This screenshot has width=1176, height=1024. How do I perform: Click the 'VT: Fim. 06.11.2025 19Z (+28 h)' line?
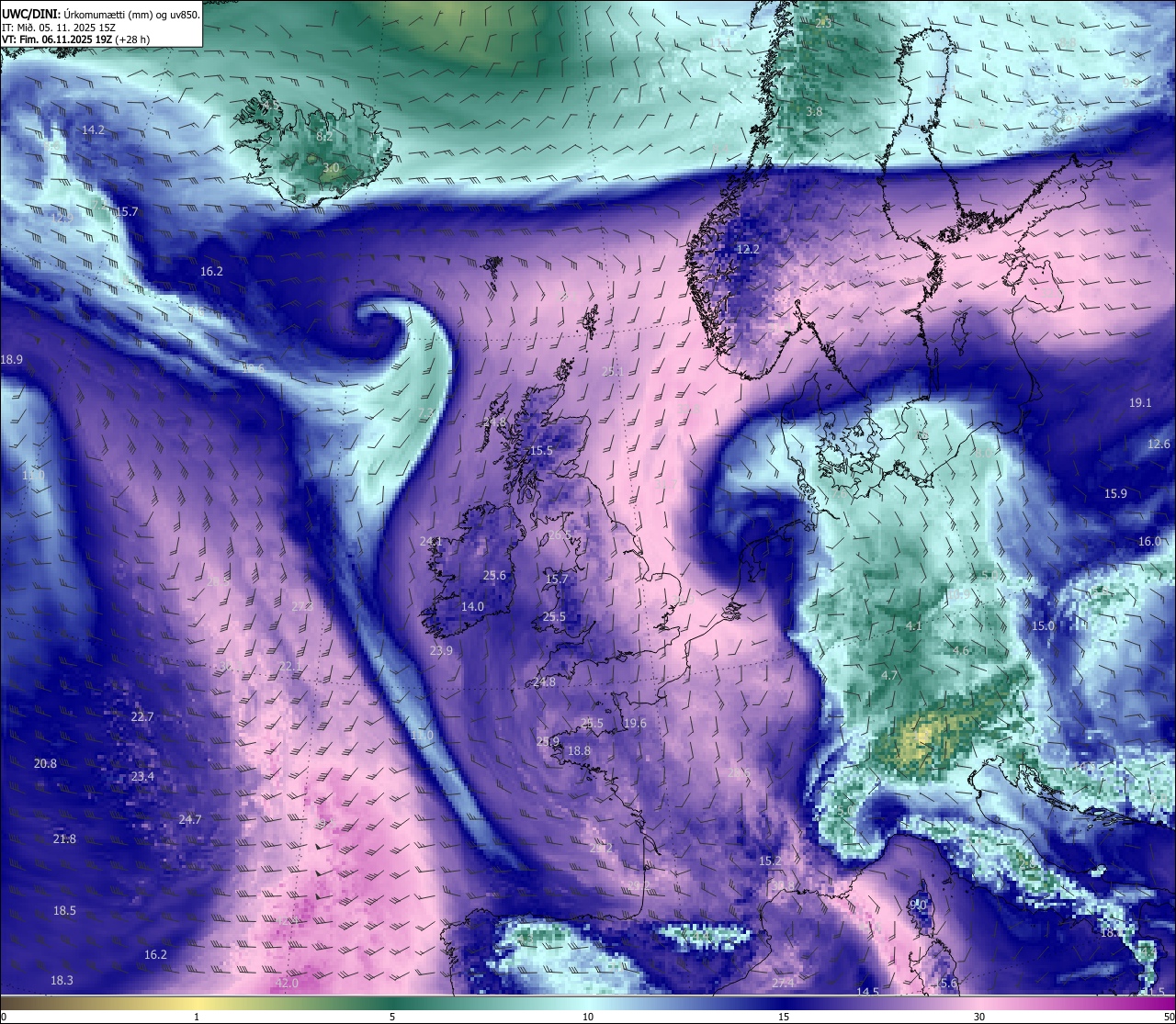(75, 39)
